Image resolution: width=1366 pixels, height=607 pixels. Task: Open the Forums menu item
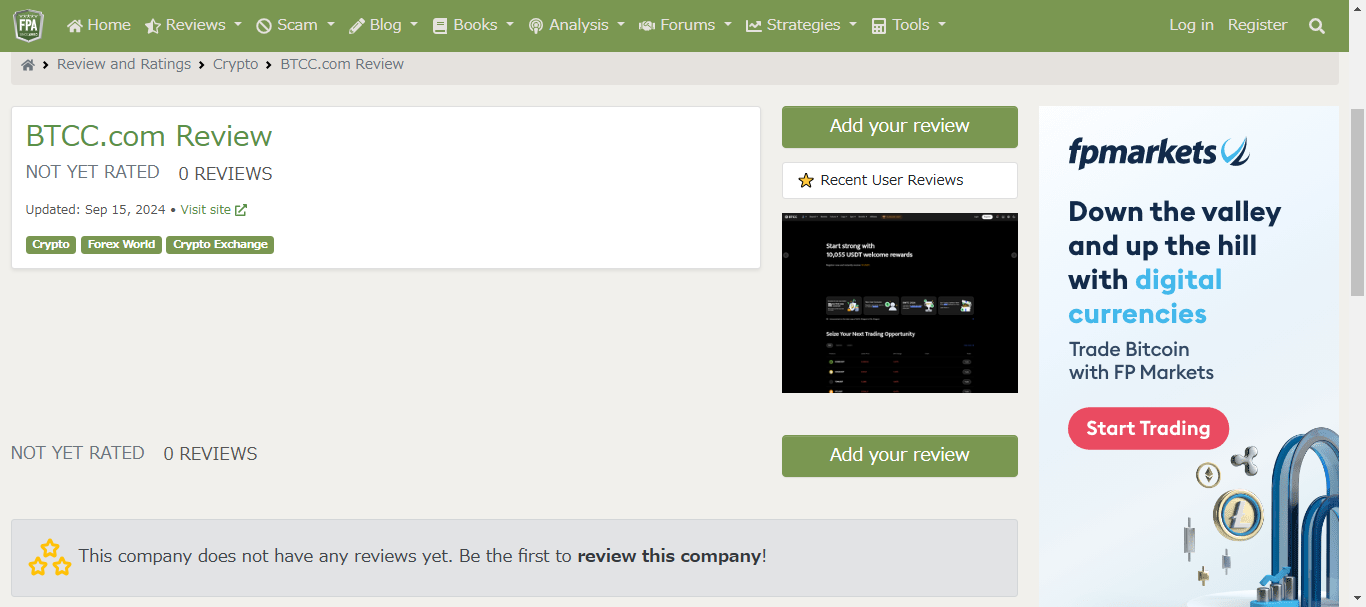tap(685, 25)
